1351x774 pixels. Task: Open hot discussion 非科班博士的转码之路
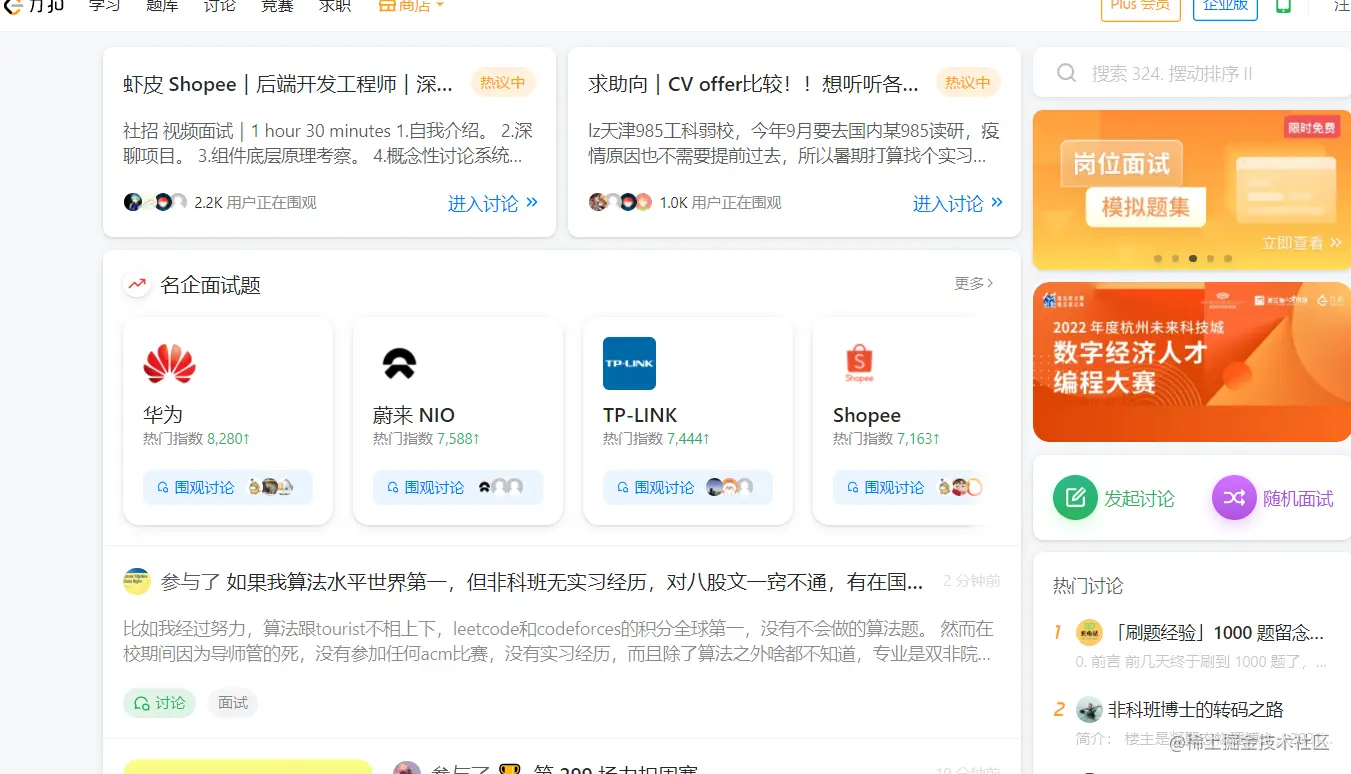[x=1196, y=710]
